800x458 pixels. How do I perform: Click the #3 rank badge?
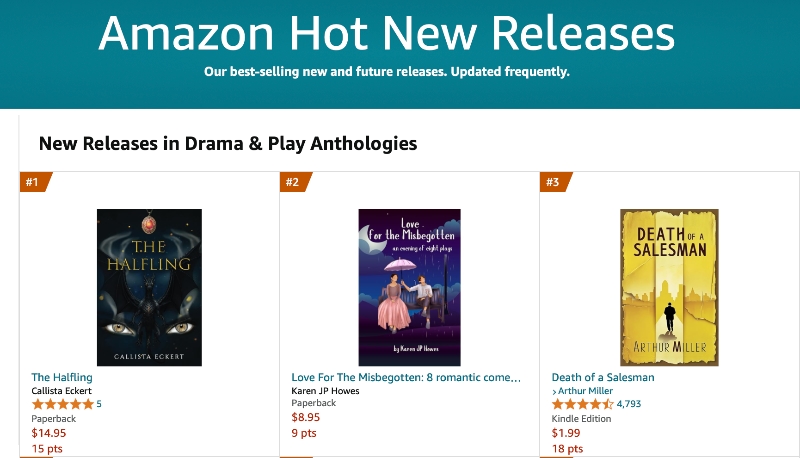point(556,182)
